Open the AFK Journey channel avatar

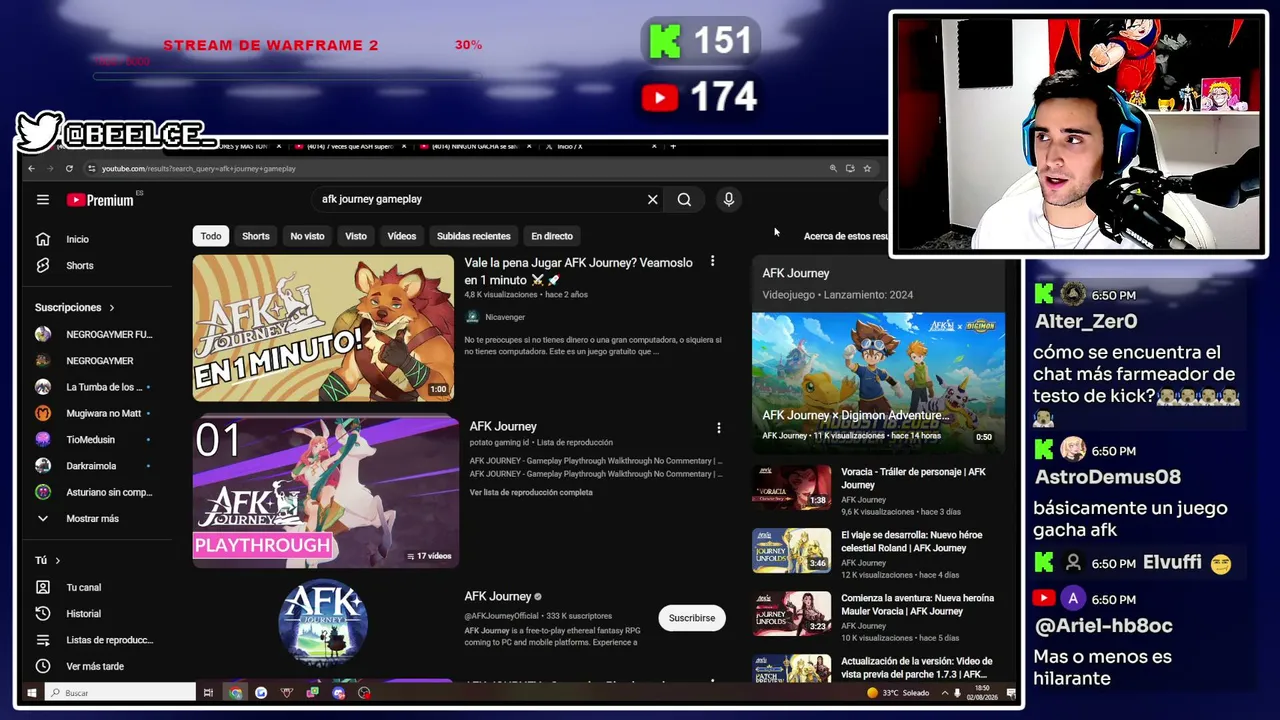(323, 622)
